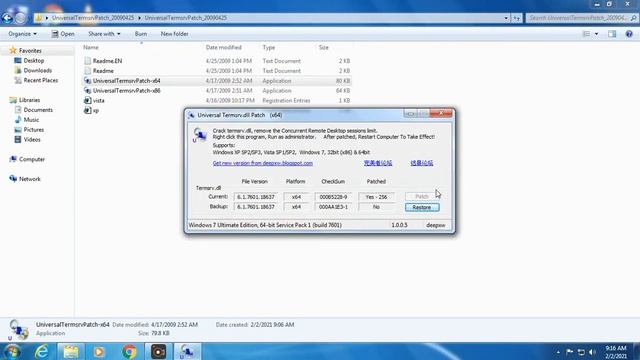Select the Readme.EN file
This screenshot has height=360, width=640.
coord(107,61)
